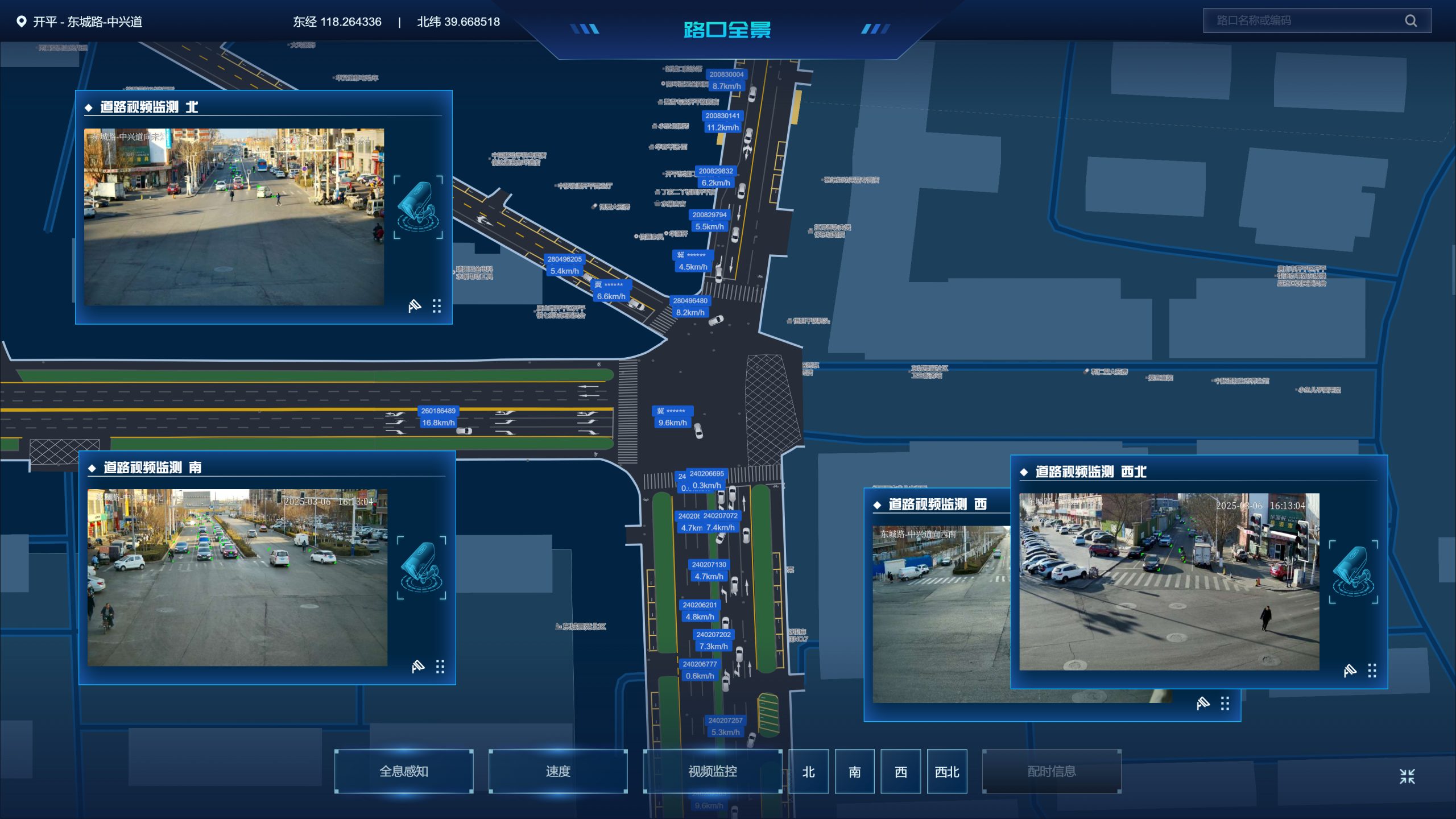Image resolution: width=1456 pixels, height=819 pixels.
Task: Click the north camera video feed
Action: [234, 217]
